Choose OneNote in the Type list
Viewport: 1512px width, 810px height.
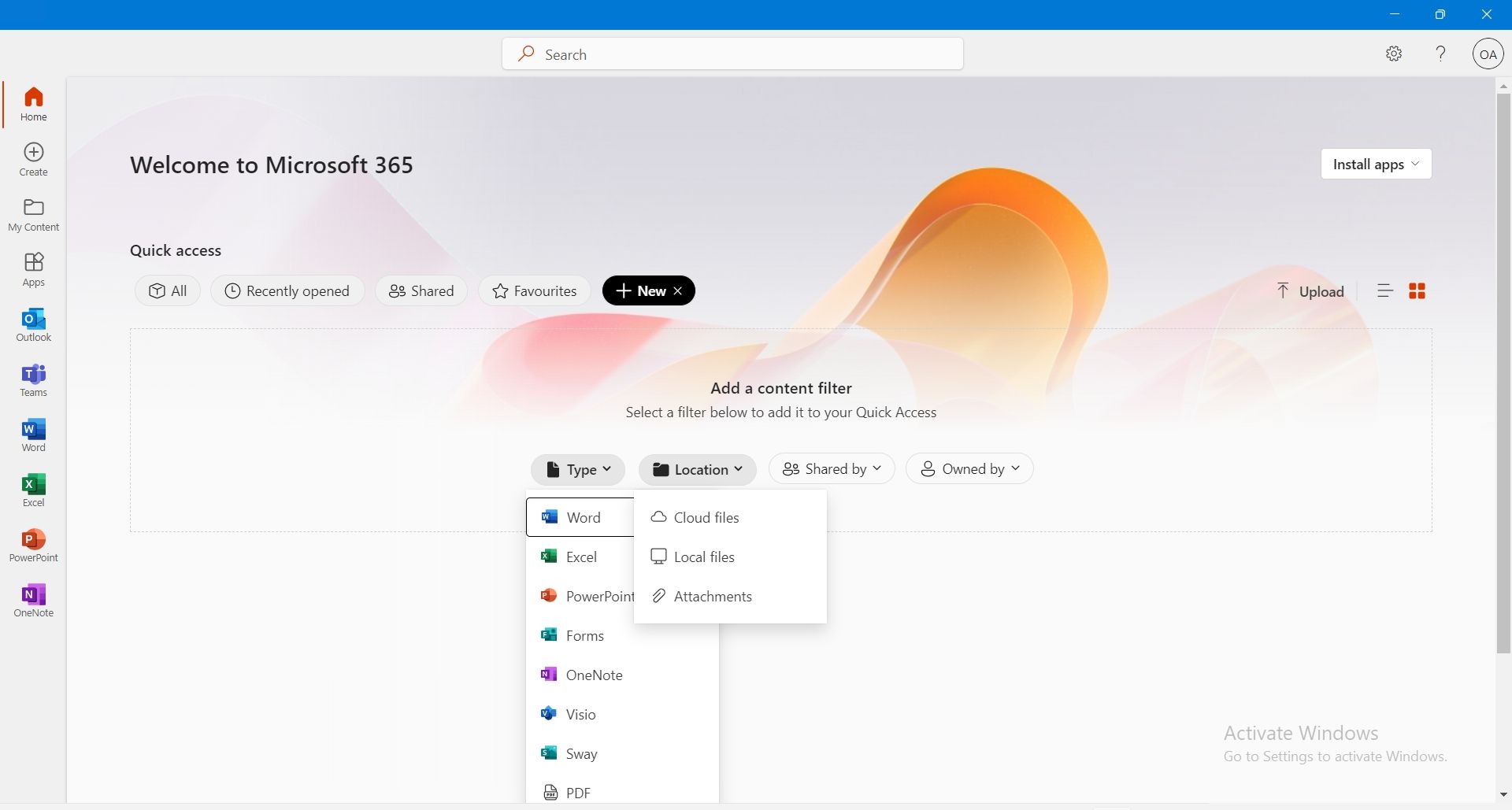[x=622, y=675]
